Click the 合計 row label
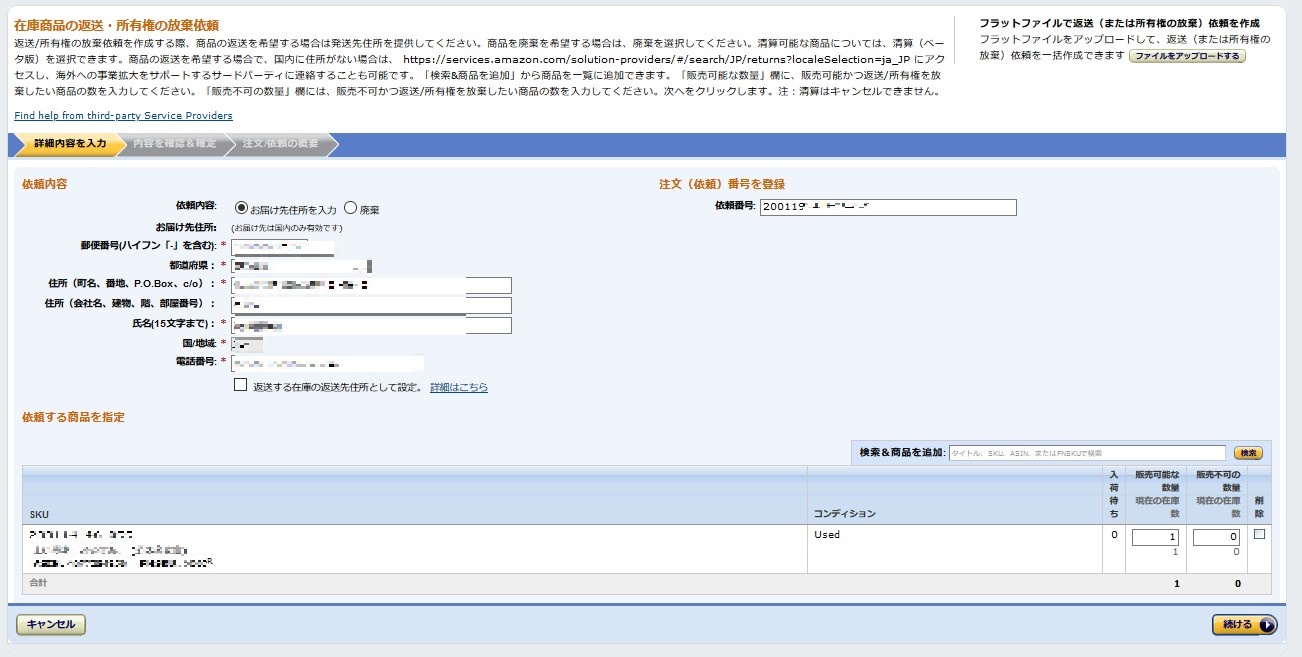Image resolution: width=1302 pixels, height=657 pixels. [x=38, y=582]
